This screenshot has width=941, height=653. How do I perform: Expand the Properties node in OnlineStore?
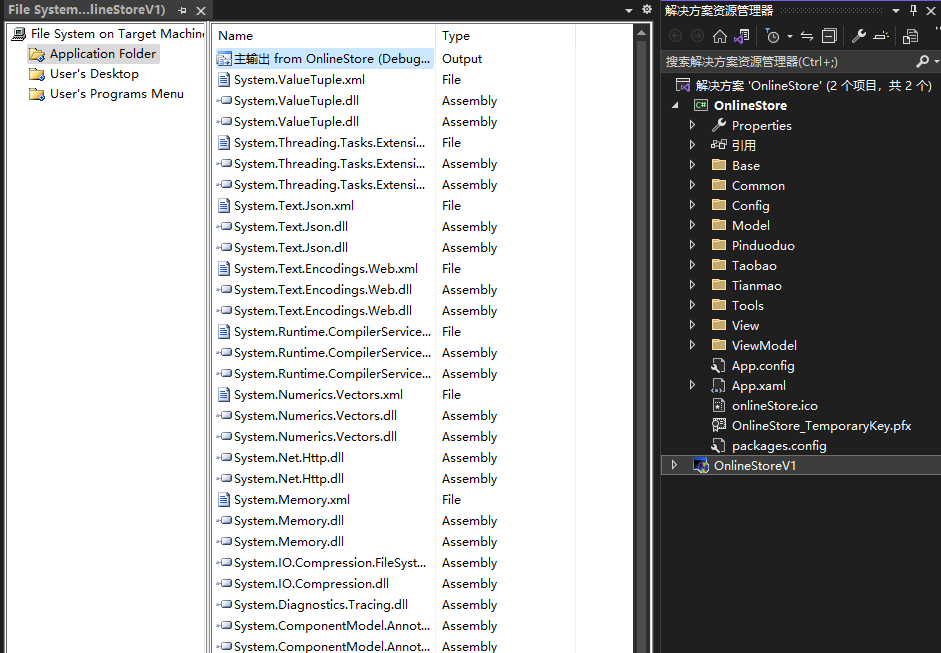pos(692,126)
